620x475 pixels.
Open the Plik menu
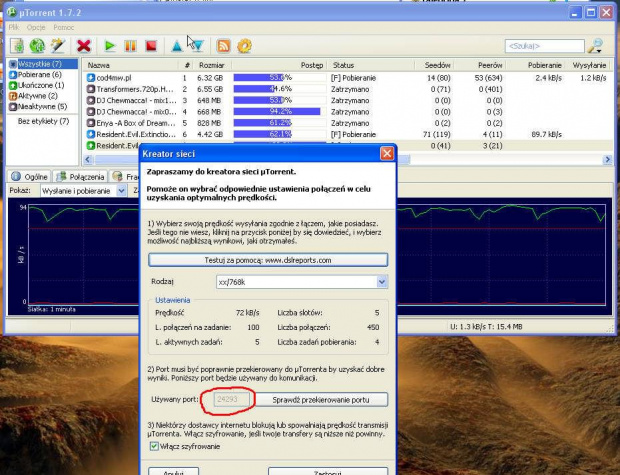pyautogui.click(x=14, y=27)
